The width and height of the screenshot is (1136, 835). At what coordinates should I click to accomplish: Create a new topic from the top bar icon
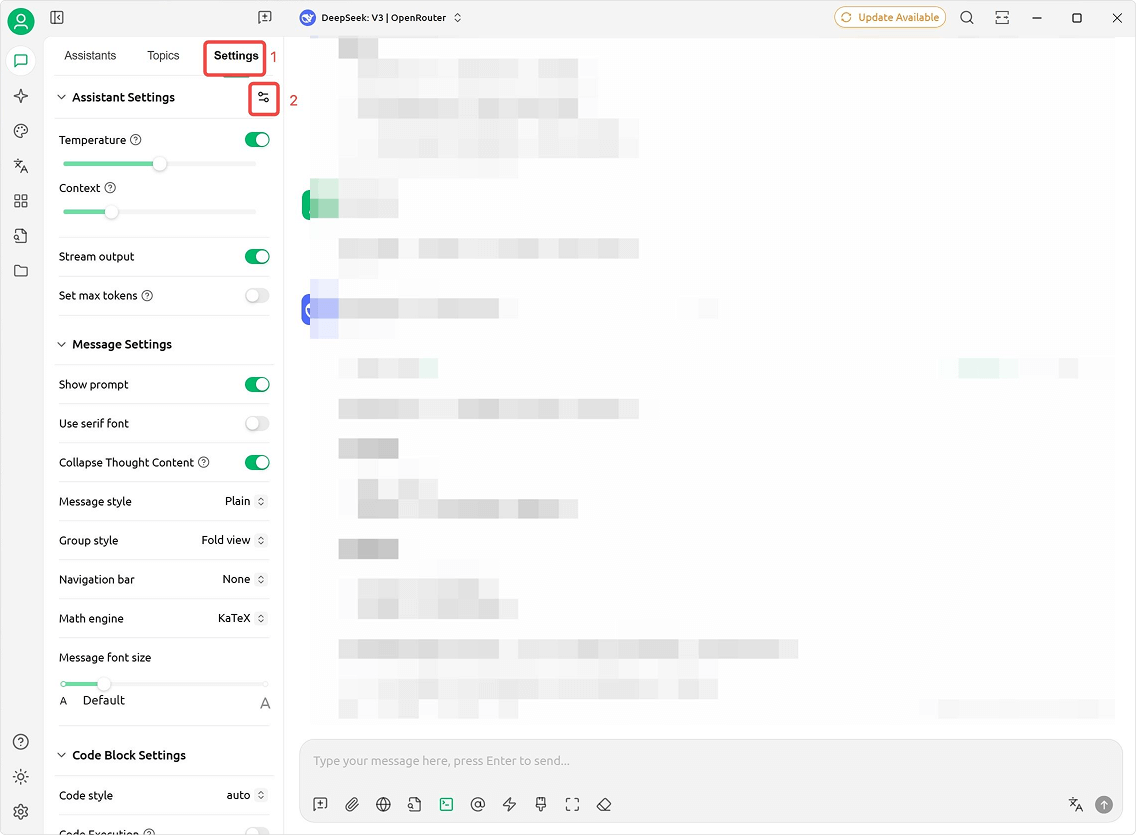click(x=265, y=17)
